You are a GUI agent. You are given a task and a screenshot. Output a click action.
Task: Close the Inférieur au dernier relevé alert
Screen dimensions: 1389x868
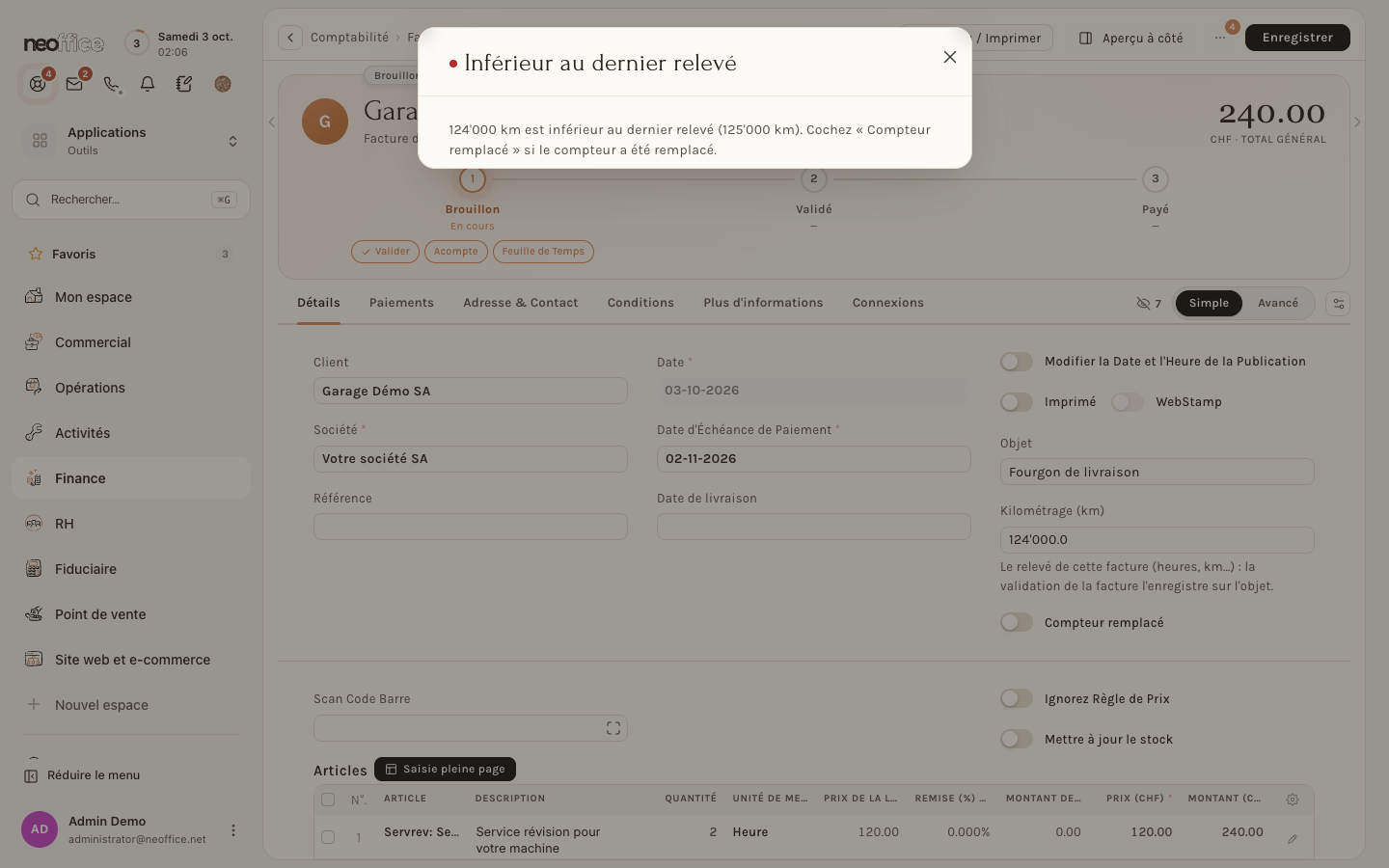click(x=950, y=57)
